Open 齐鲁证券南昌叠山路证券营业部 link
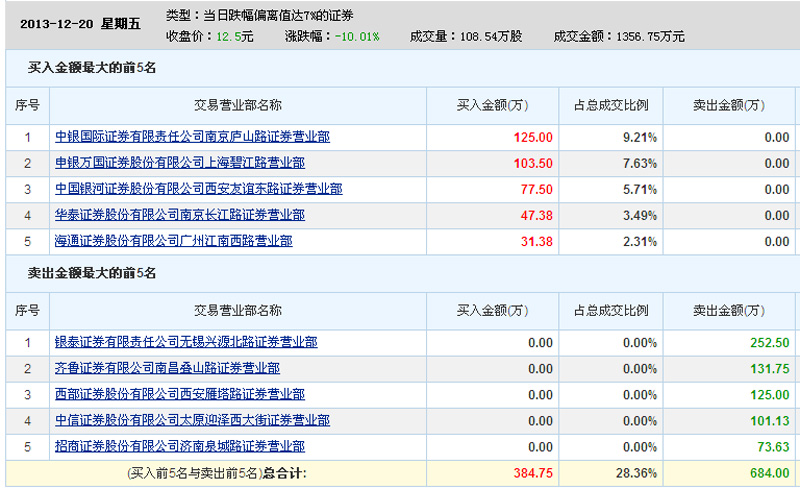The width and height of the screenshot is (800, 489). [167, 368]
